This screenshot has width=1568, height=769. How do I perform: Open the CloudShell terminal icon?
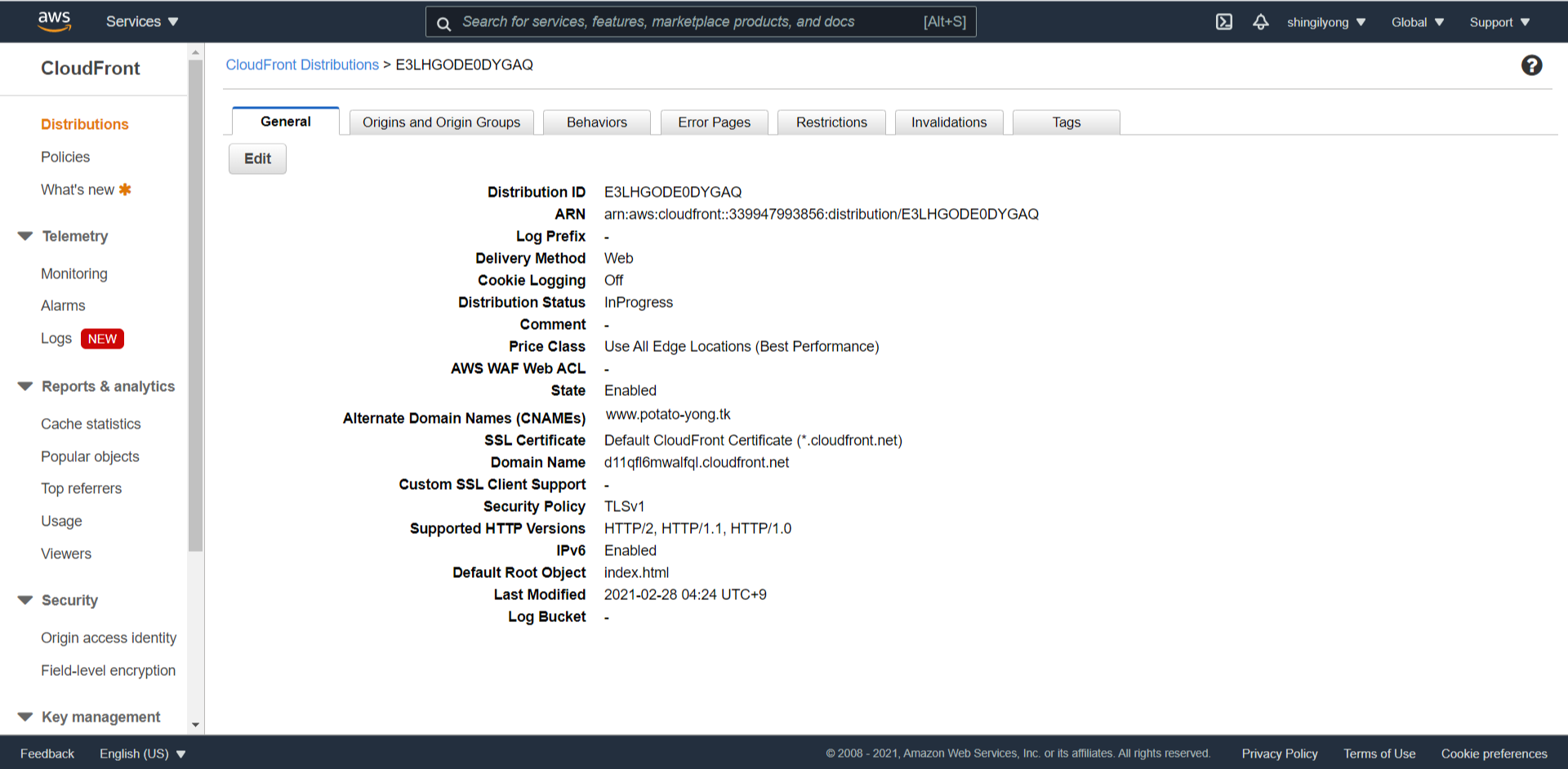click(1223, 22)
